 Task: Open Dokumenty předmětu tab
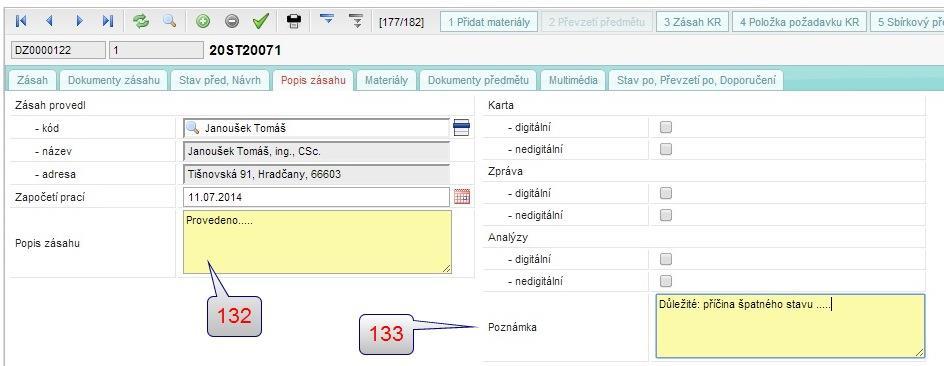(x=478, y=80)
